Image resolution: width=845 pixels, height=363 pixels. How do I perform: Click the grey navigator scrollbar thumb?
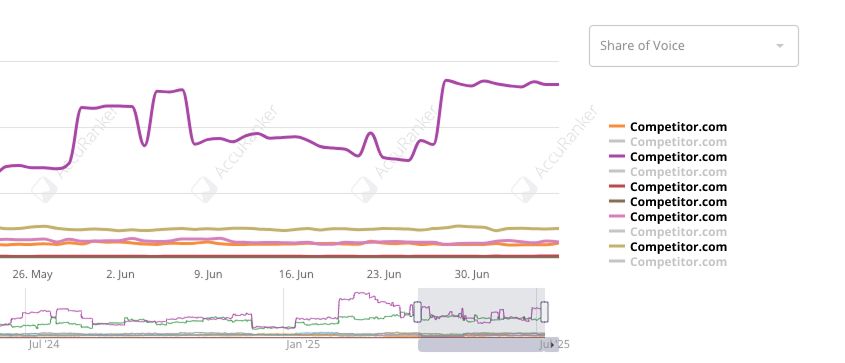482,345
